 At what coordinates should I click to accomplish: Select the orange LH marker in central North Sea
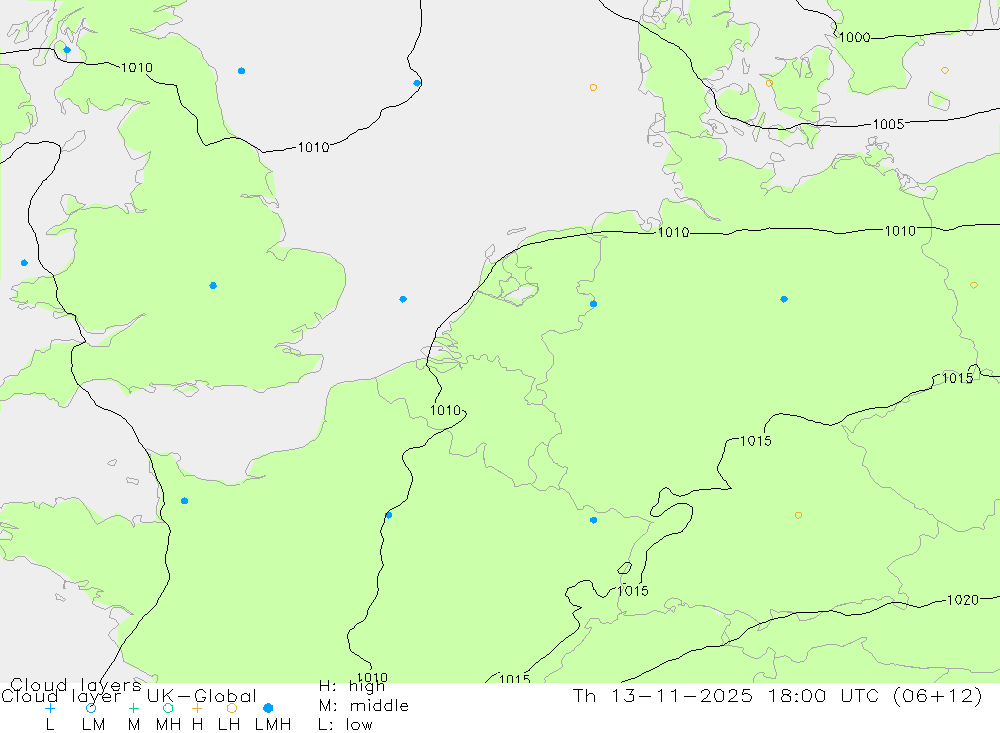pyautogui.click(x=593, y=87)
